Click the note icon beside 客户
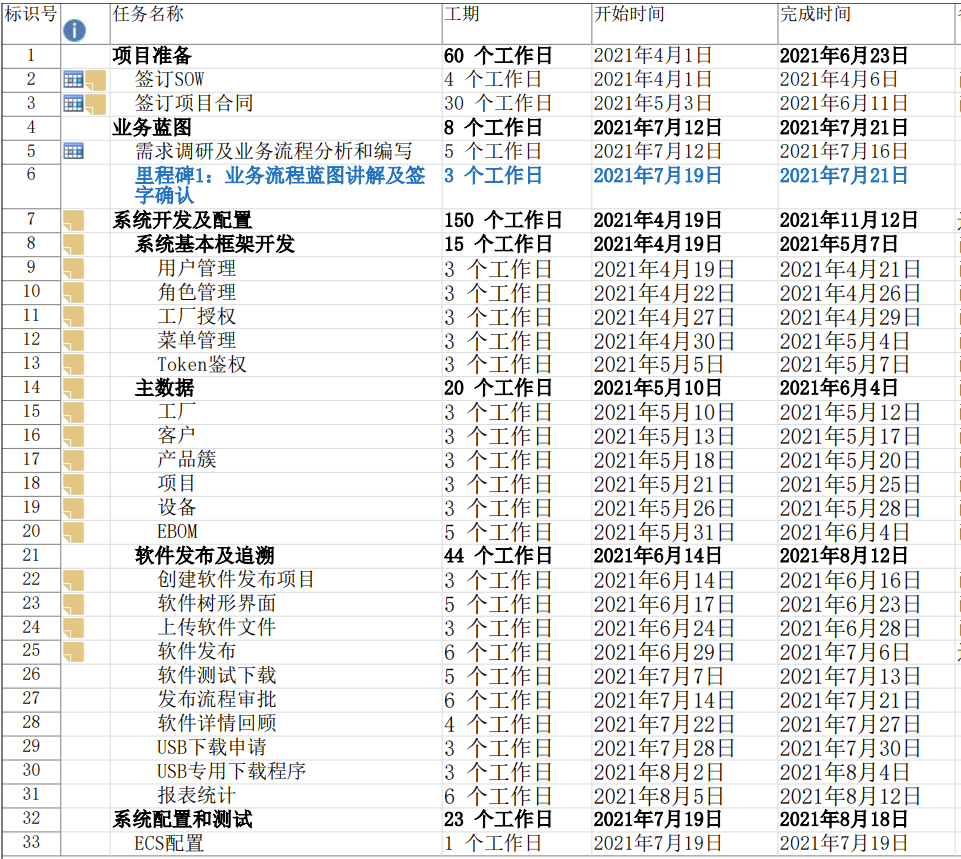The width and height of the screenshot is (961, 859). click(74, 436)
